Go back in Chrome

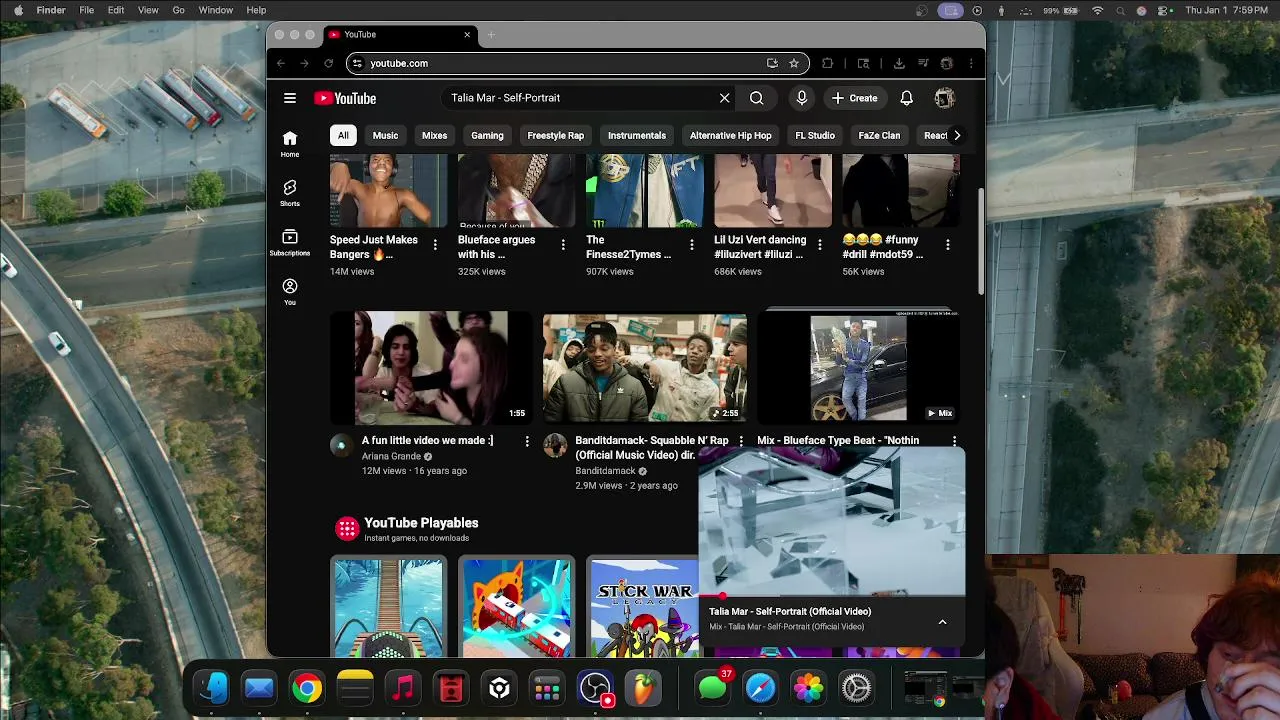click(281, 63)
